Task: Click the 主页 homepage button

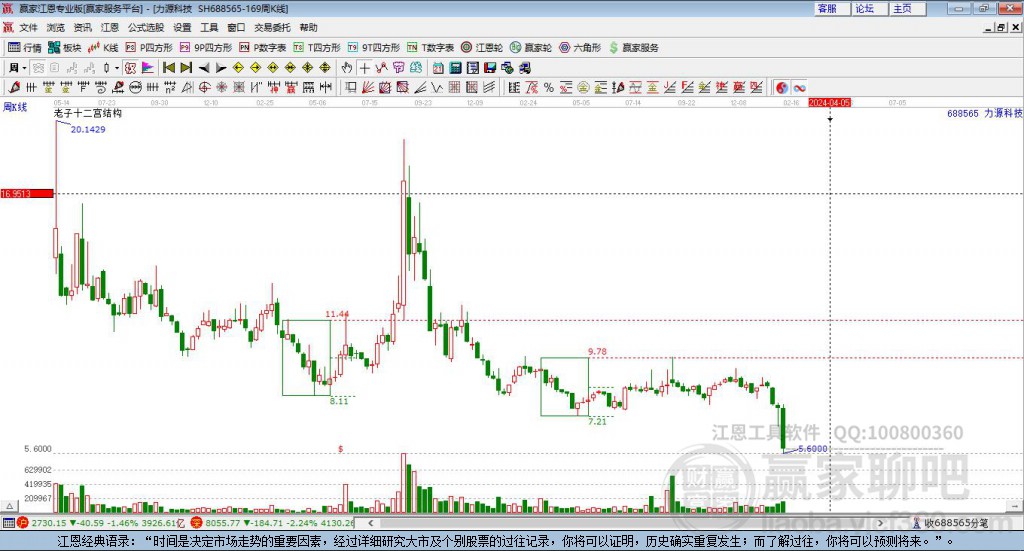Action: click(908, 8)
